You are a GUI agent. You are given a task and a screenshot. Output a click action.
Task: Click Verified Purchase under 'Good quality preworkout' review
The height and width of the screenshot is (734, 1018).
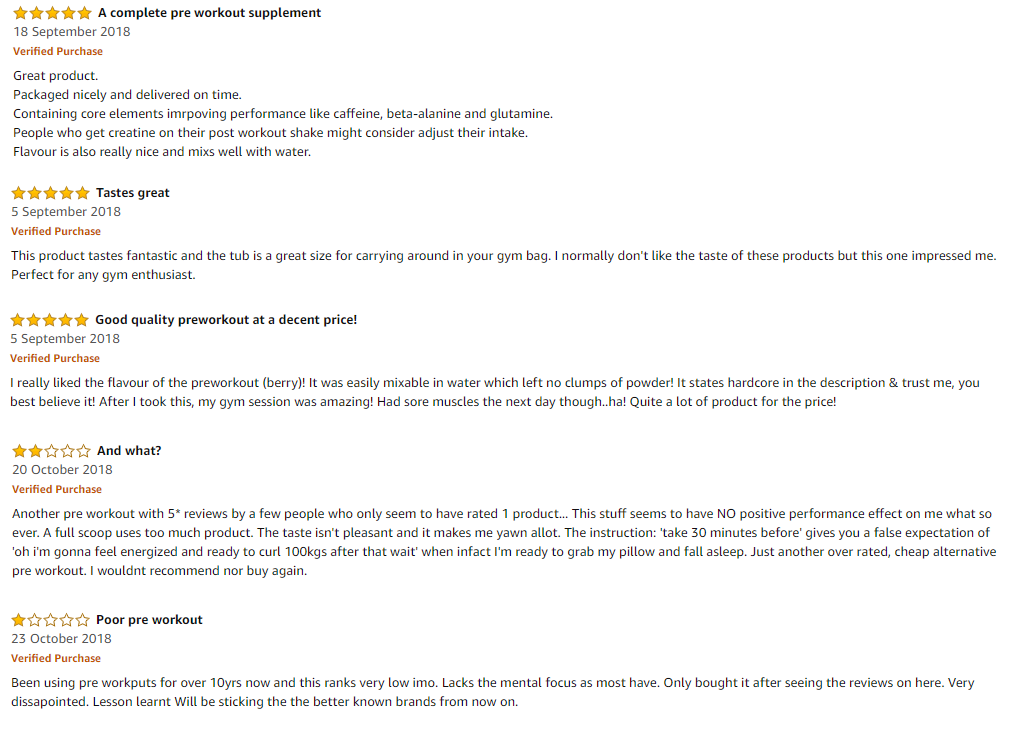[x=55, y=358]
